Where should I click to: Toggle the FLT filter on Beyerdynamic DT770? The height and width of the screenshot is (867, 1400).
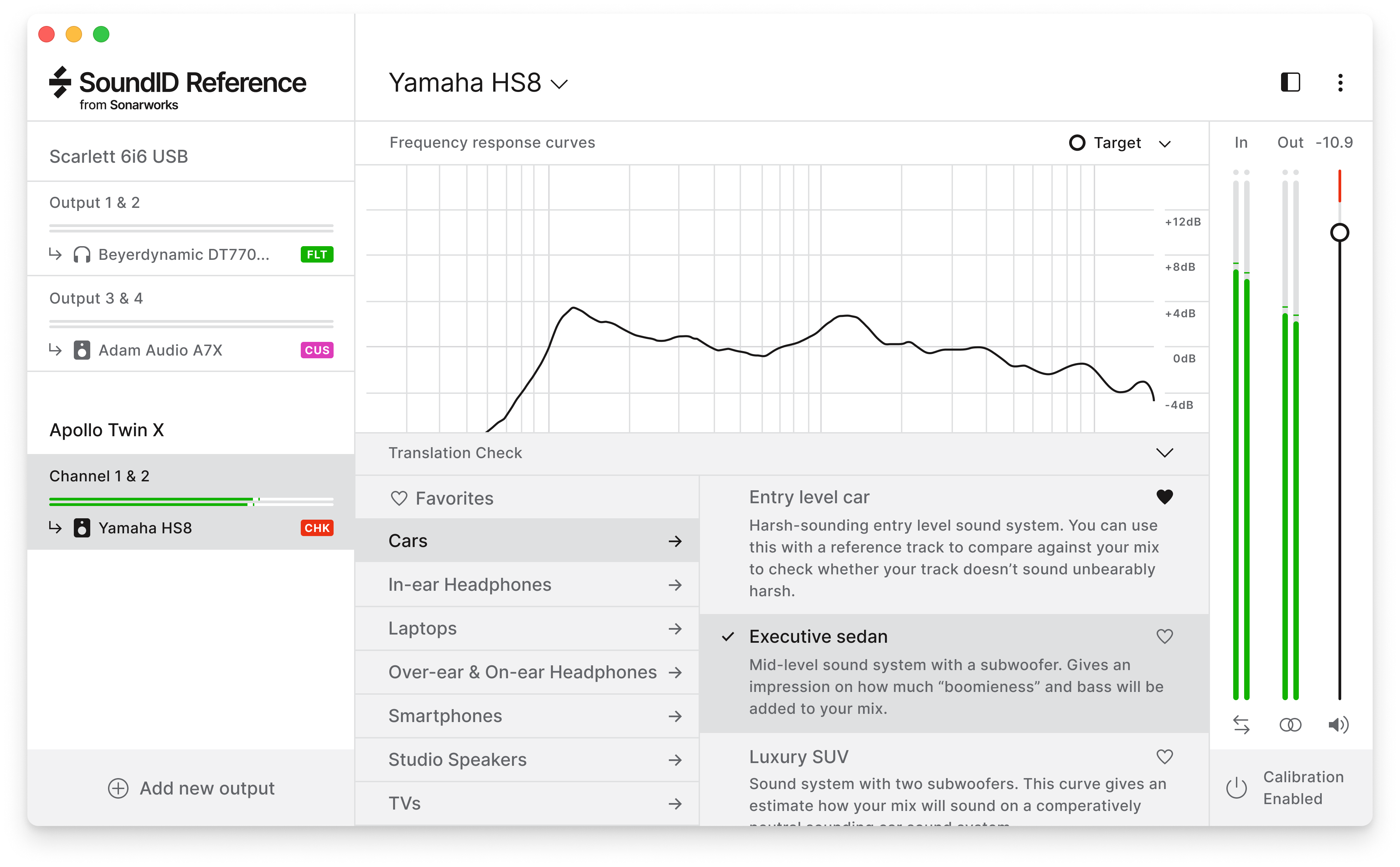(318, 254)
